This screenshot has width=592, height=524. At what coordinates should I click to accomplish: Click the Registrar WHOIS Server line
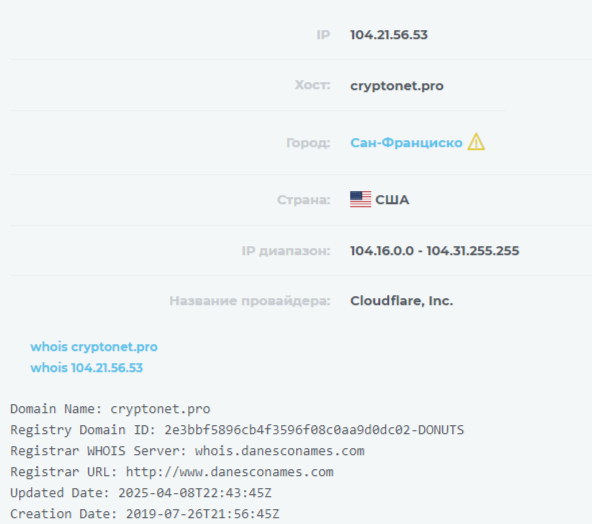point(187,451)
